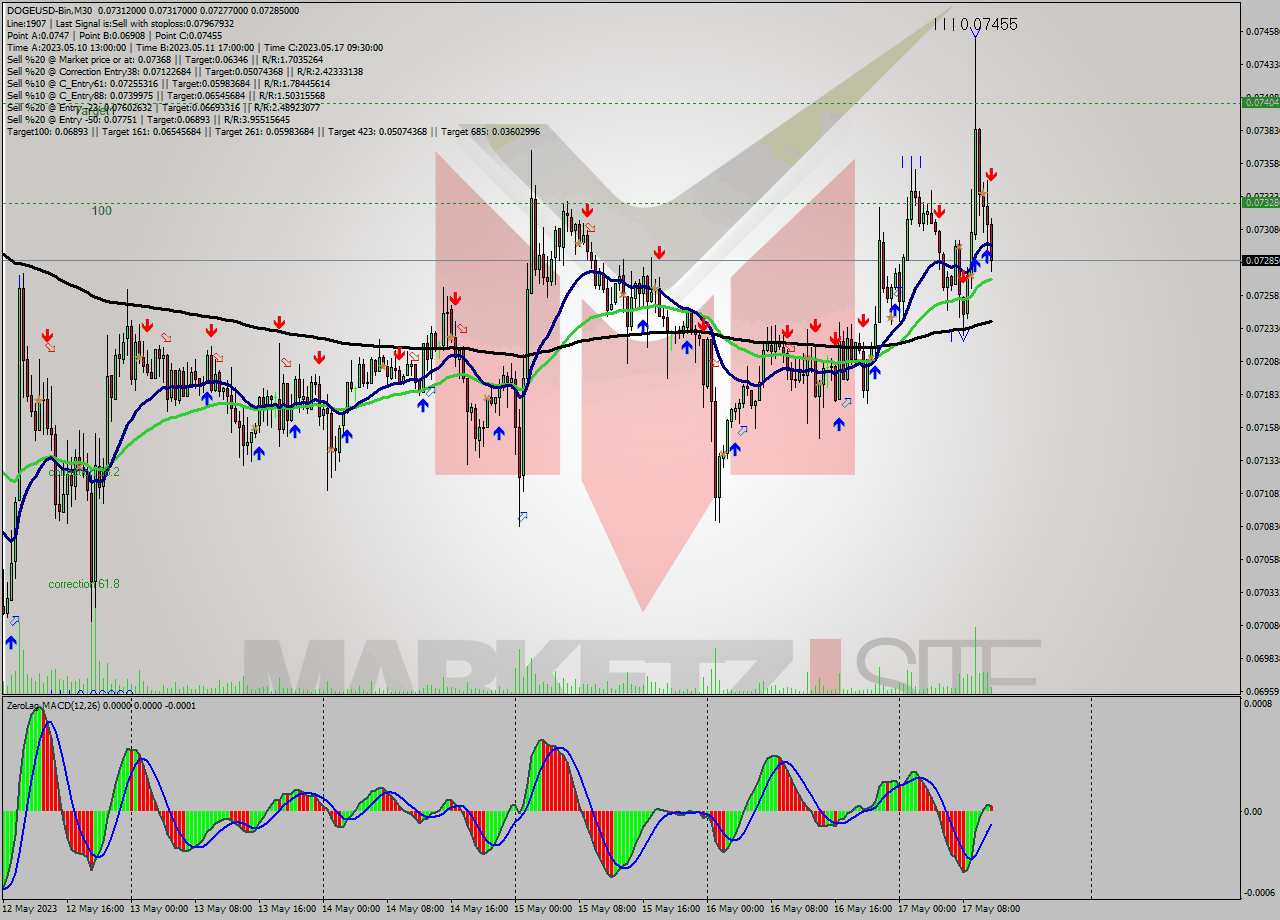Click the MACD axis value -0.0006
Image resolution: width=1280 pixels, height=920 pixels.
(x=1259, y=892)
